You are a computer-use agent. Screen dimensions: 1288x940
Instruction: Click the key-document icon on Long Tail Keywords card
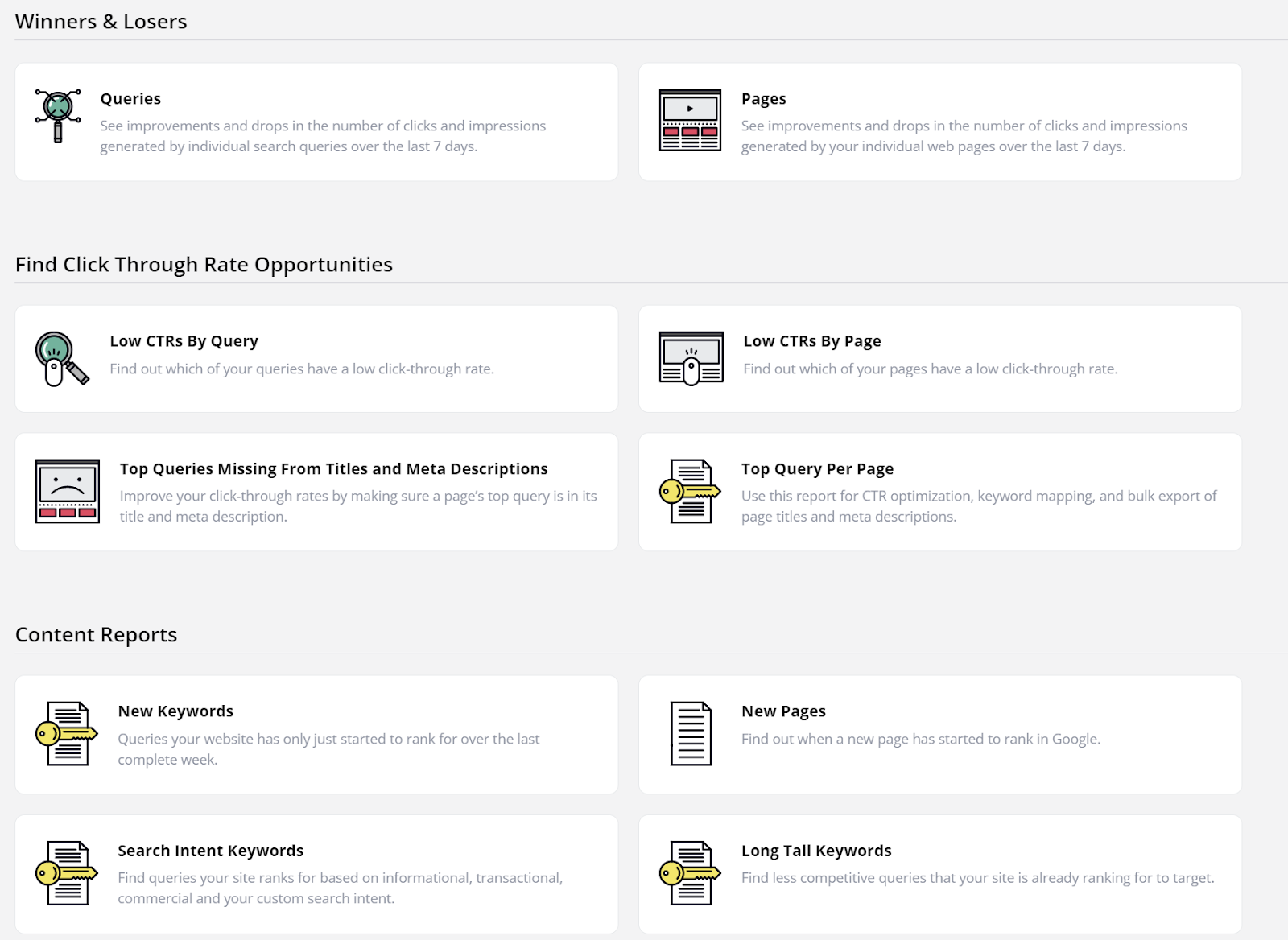click(690, 874)
